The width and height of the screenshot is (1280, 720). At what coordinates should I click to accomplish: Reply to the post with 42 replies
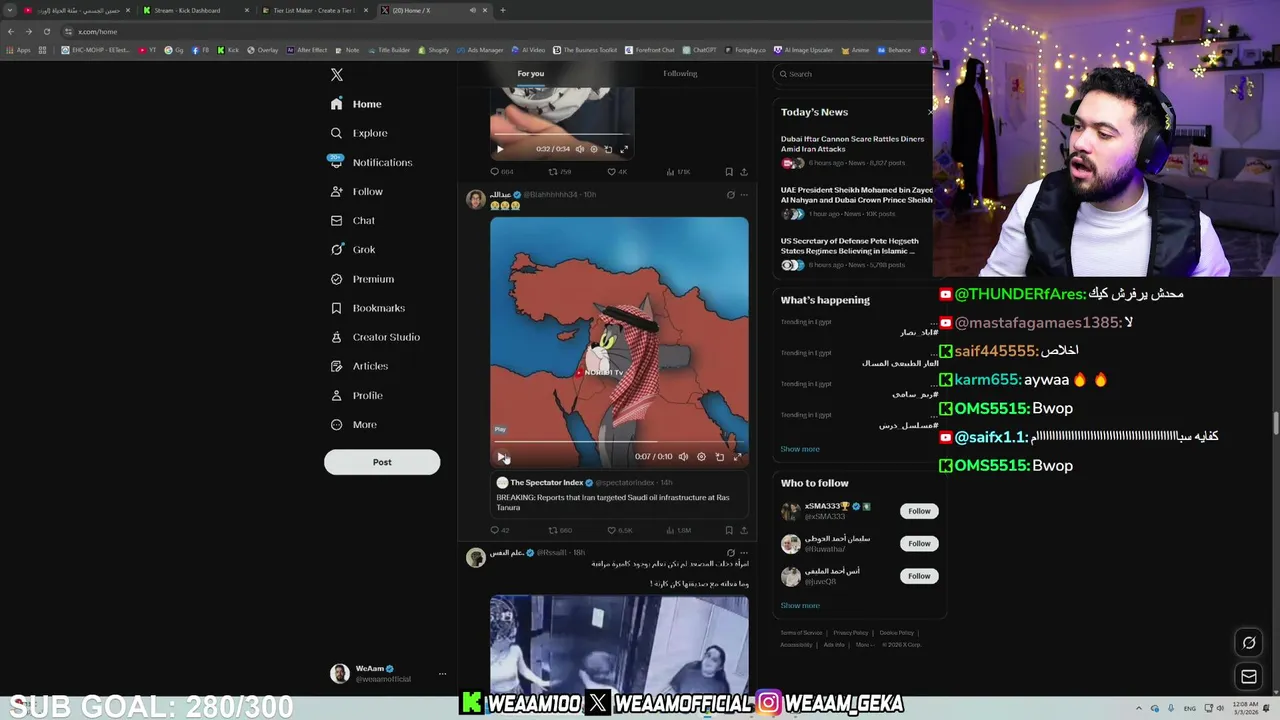tap(499, 530)
